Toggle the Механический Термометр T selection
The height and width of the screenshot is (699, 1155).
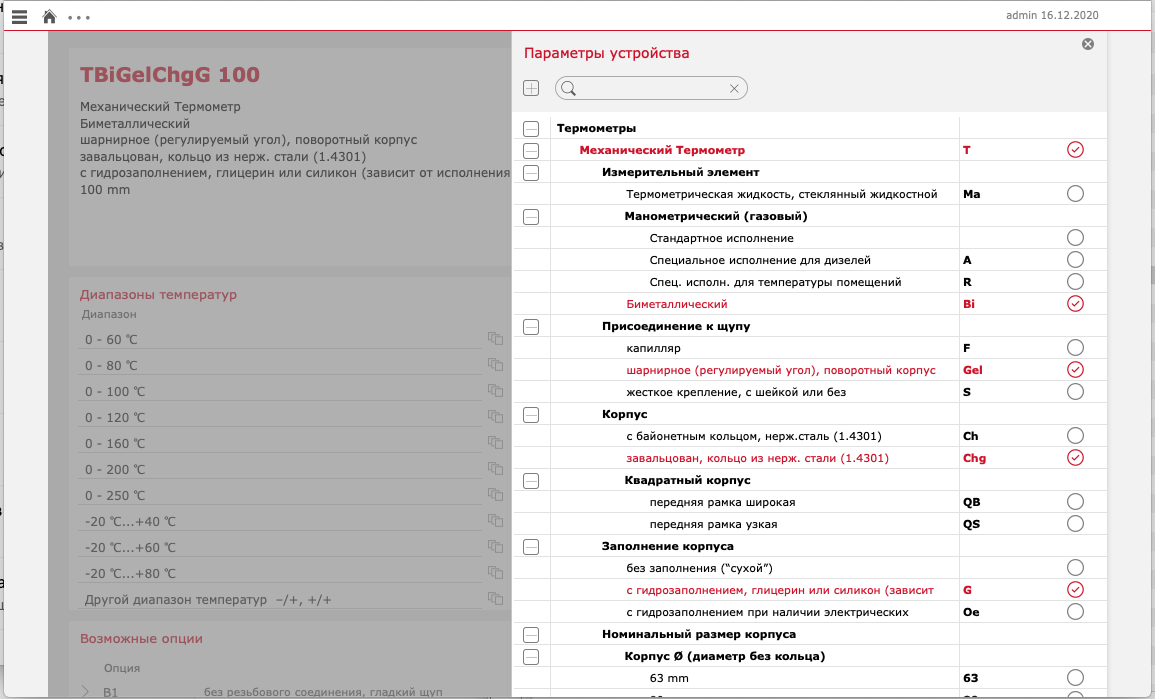point(1075,150)
